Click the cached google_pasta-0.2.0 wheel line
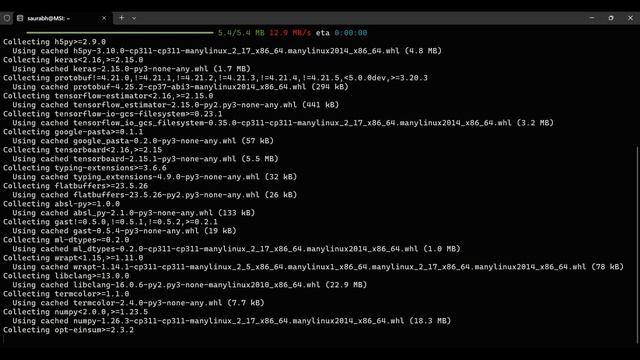640x360 pixels. click(143, 141)
